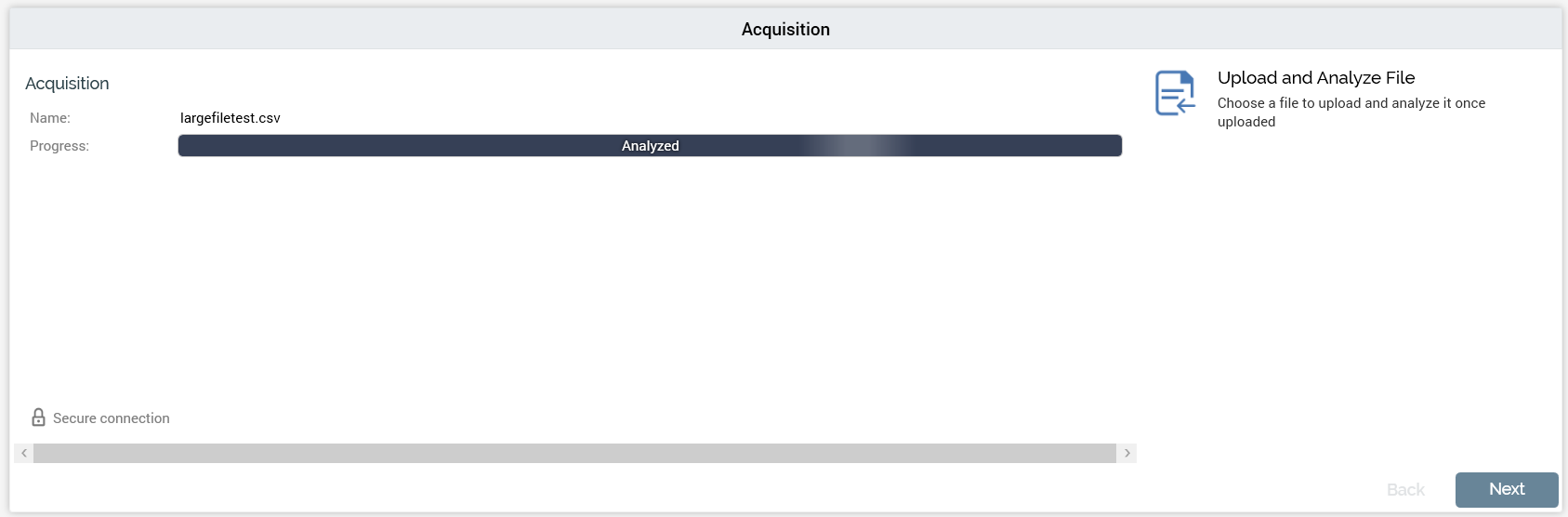Click the Secure connection label
This screenshot has width=1568, height=517.
click(x=112, y=418)
